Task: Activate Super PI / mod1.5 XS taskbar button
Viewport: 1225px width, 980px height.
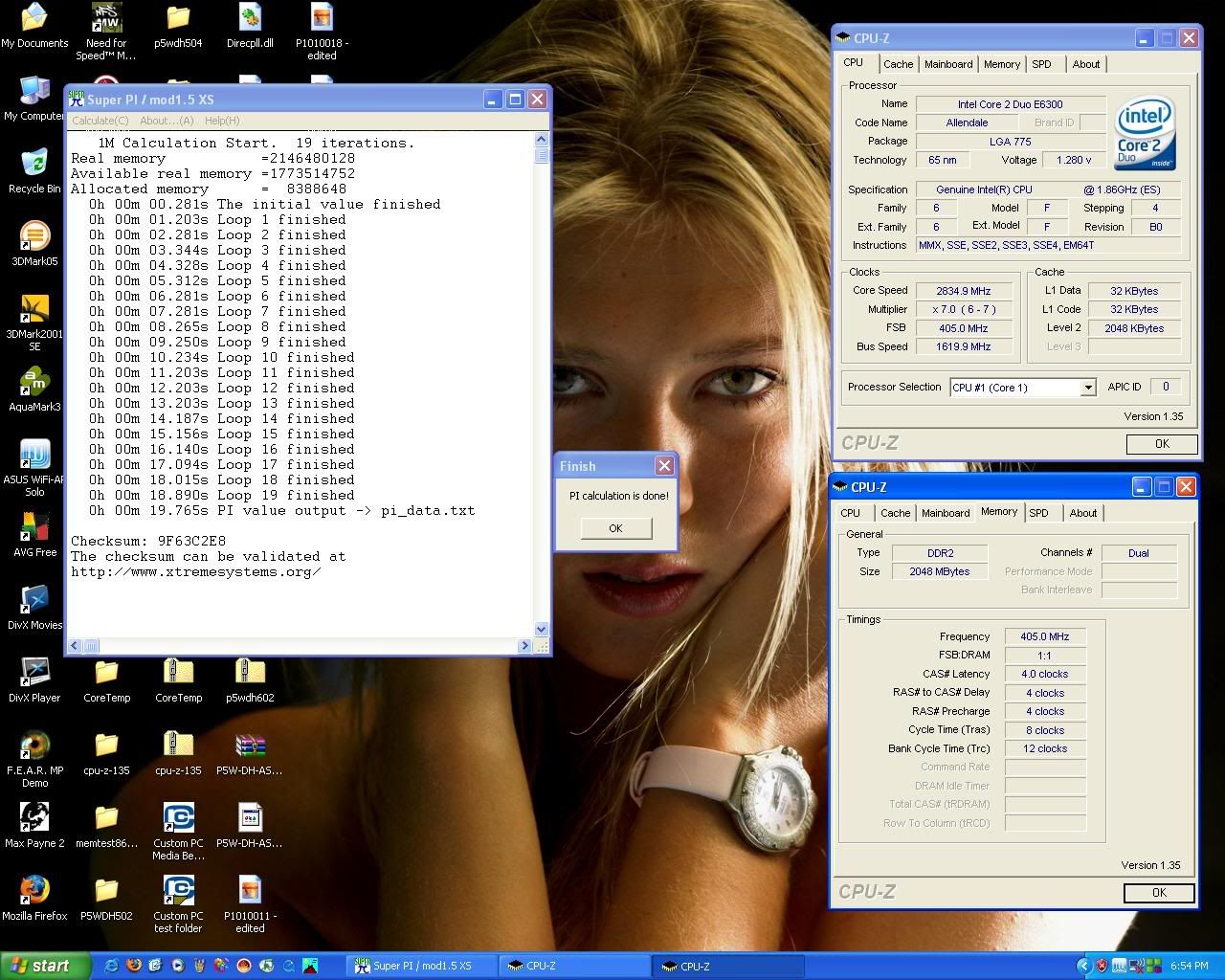Action: pos(422,966)
